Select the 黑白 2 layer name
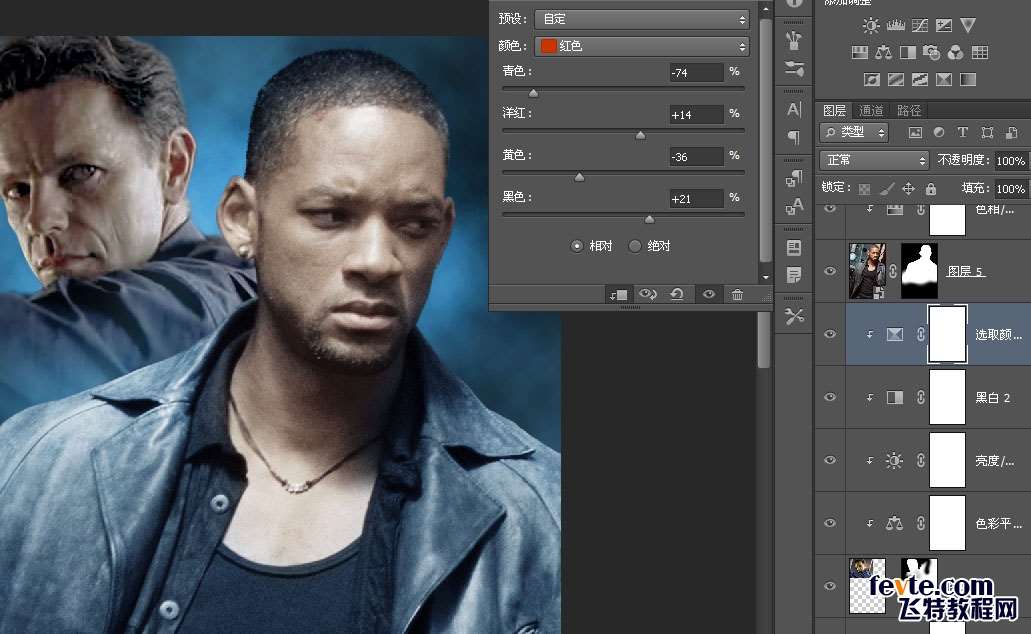The height and width of the screenshot is (634, 1031). point(993,397)
